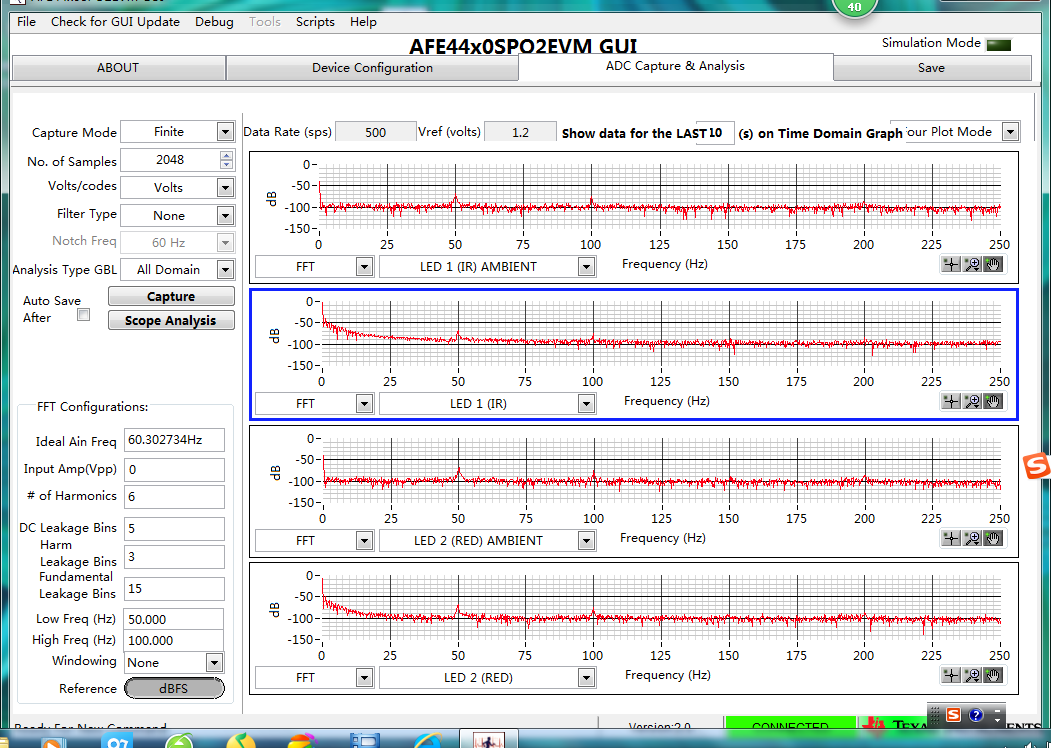Select zoom magnifier tool on LED 1 (IR) graph
Screen dimensions: 1051x748
click(972, 401)
